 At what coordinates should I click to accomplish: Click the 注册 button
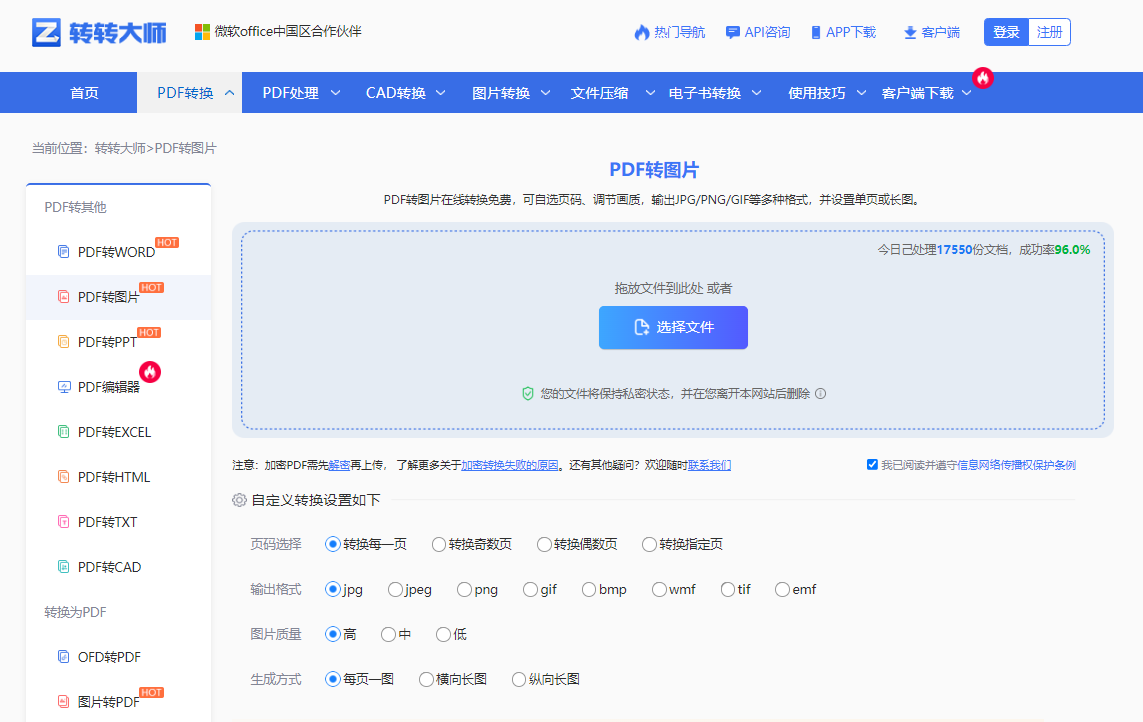pyautogui.click(x=1050, y=32)
